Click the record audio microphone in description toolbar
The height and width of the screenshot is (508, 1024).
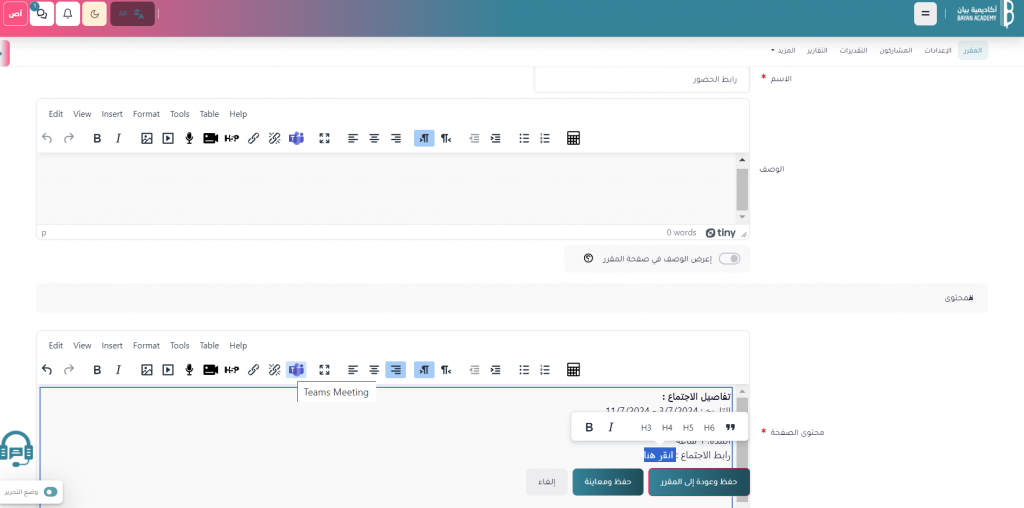tap(189, 138)
